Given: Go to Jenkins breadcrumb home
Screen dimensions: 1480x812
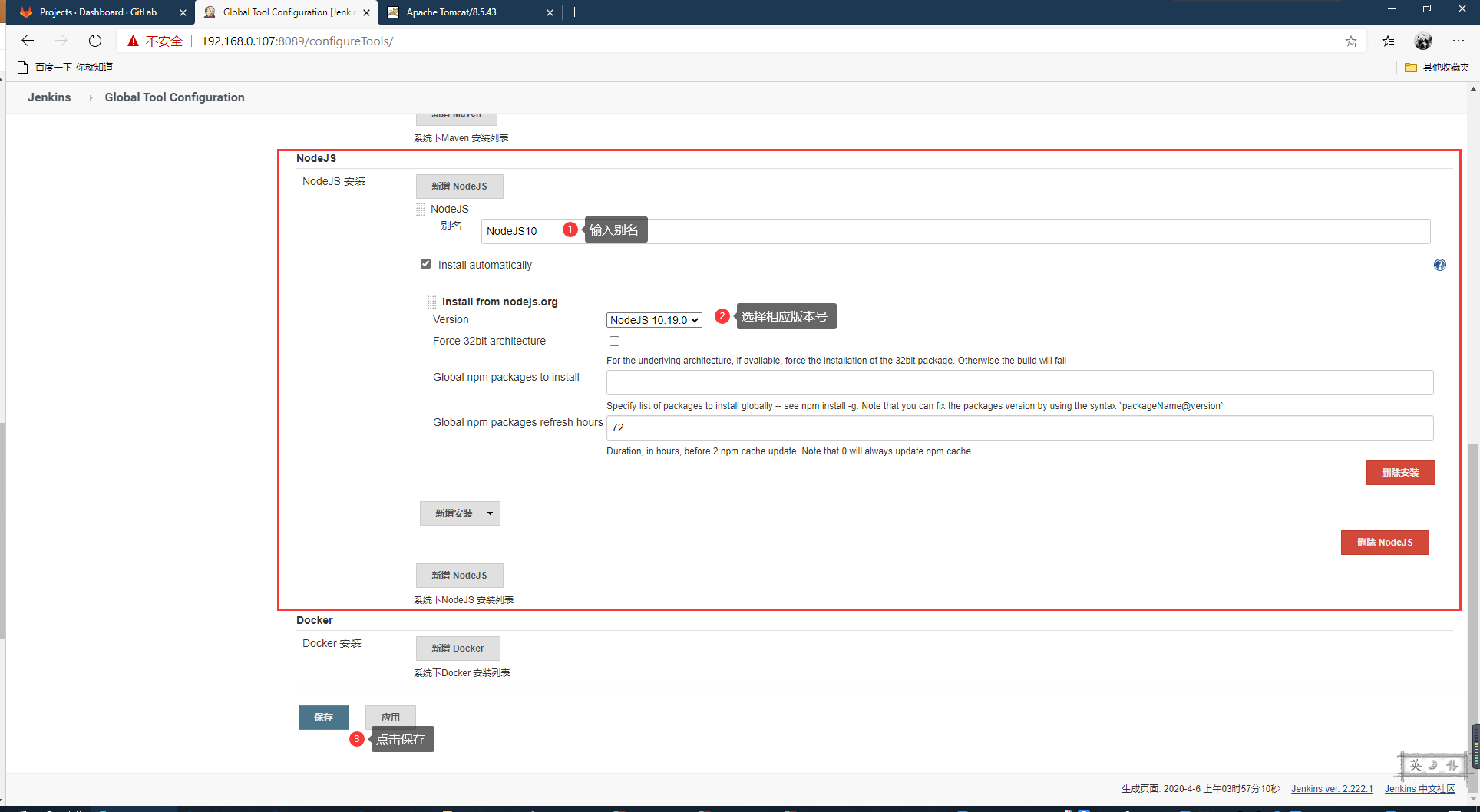Looking at the screenshot, I should pos(49,97).
